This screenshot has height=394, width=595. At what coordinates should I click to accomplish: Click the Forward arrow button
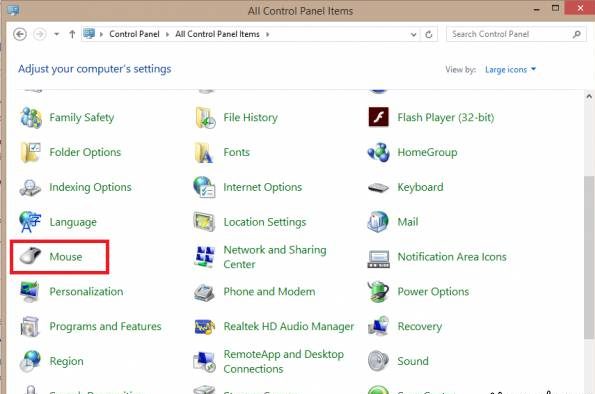(x=39, y=34)
